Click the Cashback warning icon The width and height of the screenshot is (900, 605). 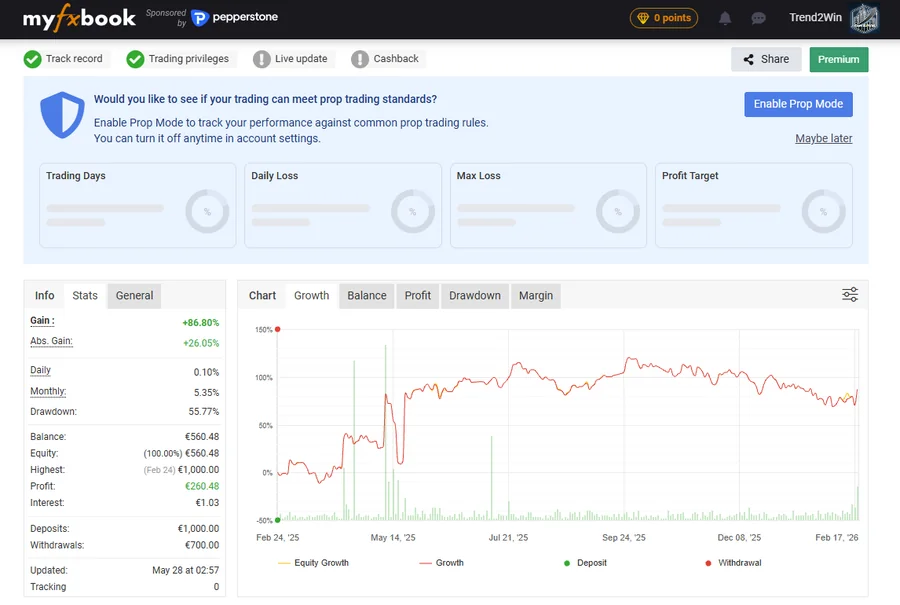360,59
